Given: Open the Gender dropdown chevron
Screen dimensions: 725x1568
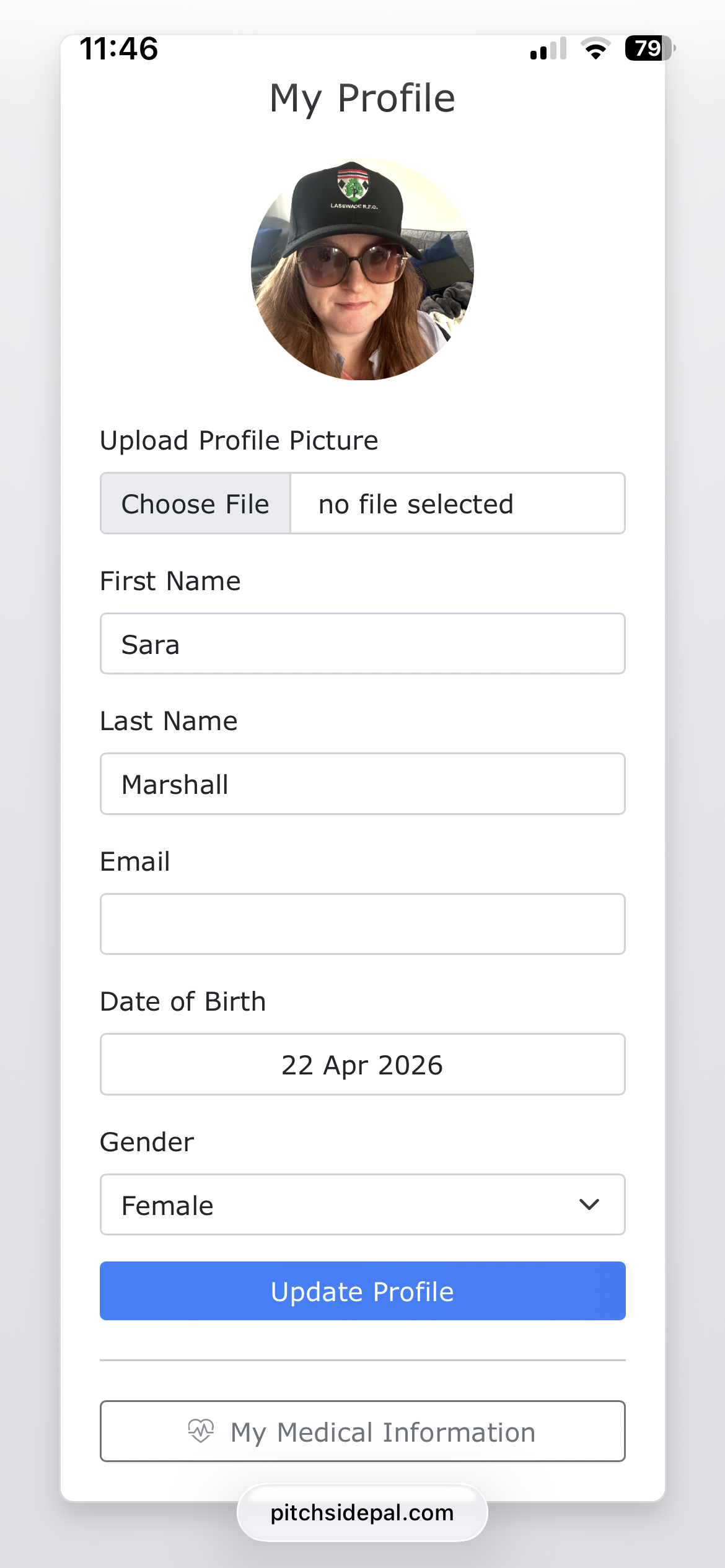Looking at the screenshot, I should 589,1204.
